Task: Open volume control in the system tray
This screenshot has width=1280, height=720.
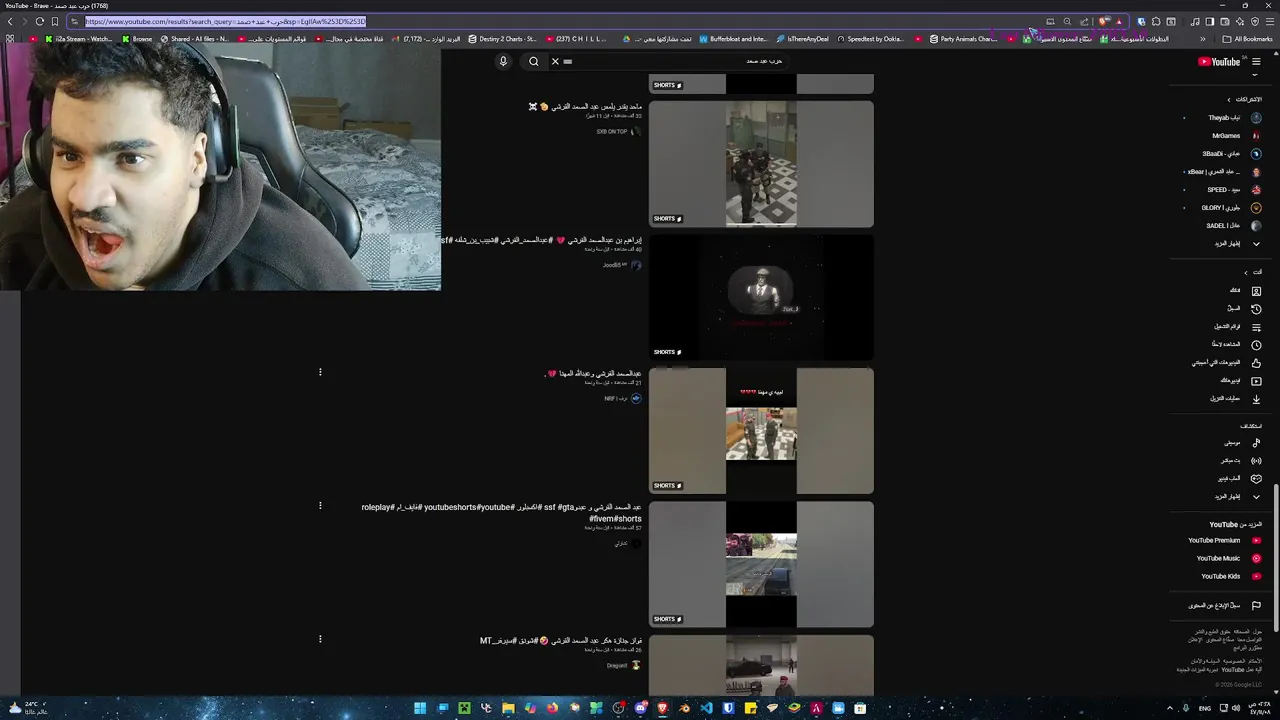Action: pyautogui.click(x=1236, y=708)
